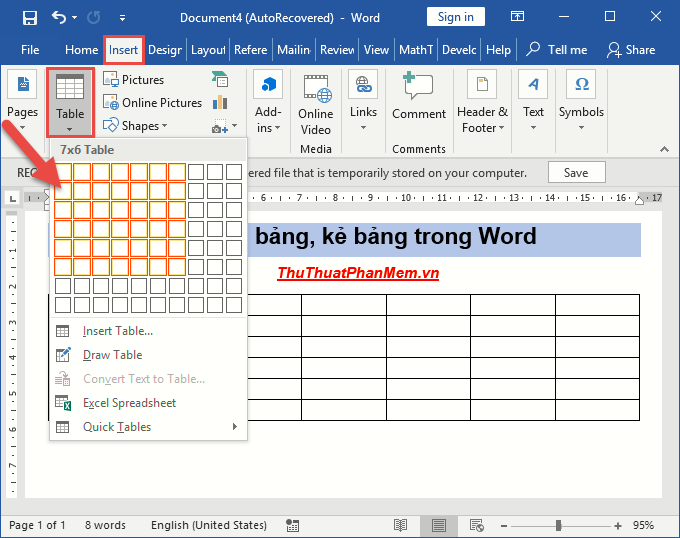Click the tab selector at ruler corner

pos(13,198)
